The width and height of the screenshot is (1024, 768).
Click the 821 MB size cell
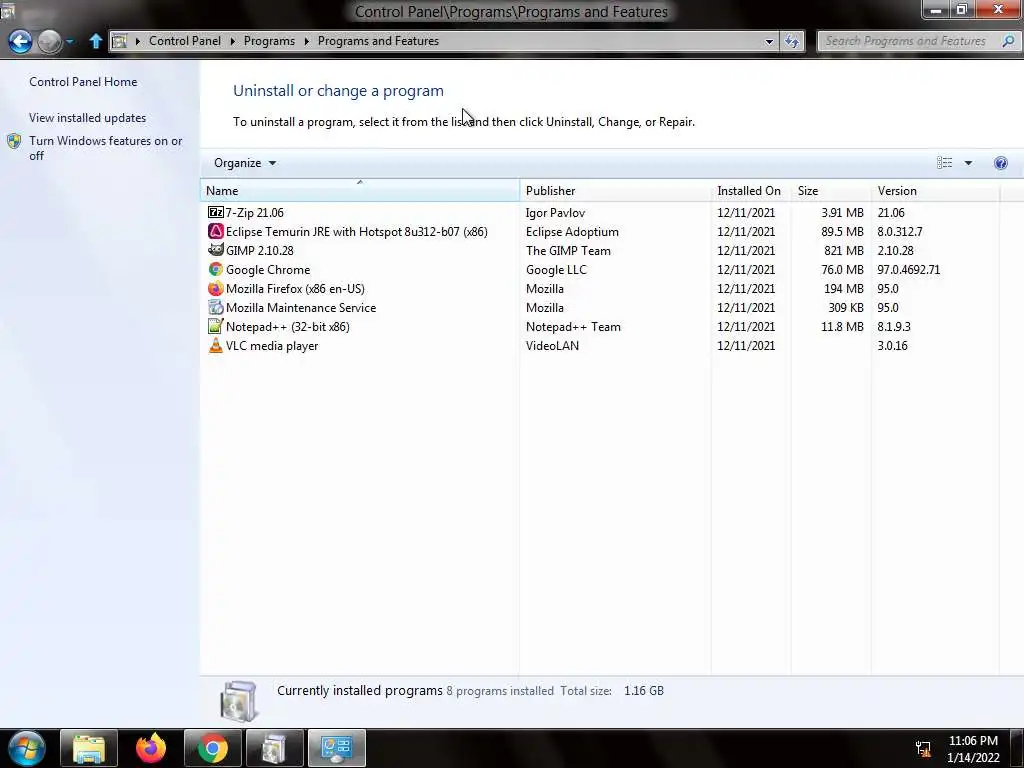[843, 250]
